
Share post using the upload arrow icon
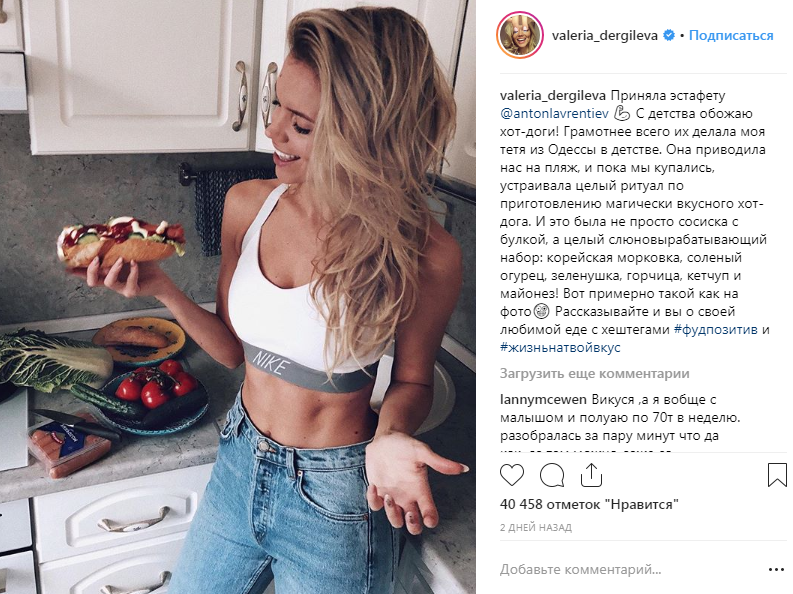591,475
